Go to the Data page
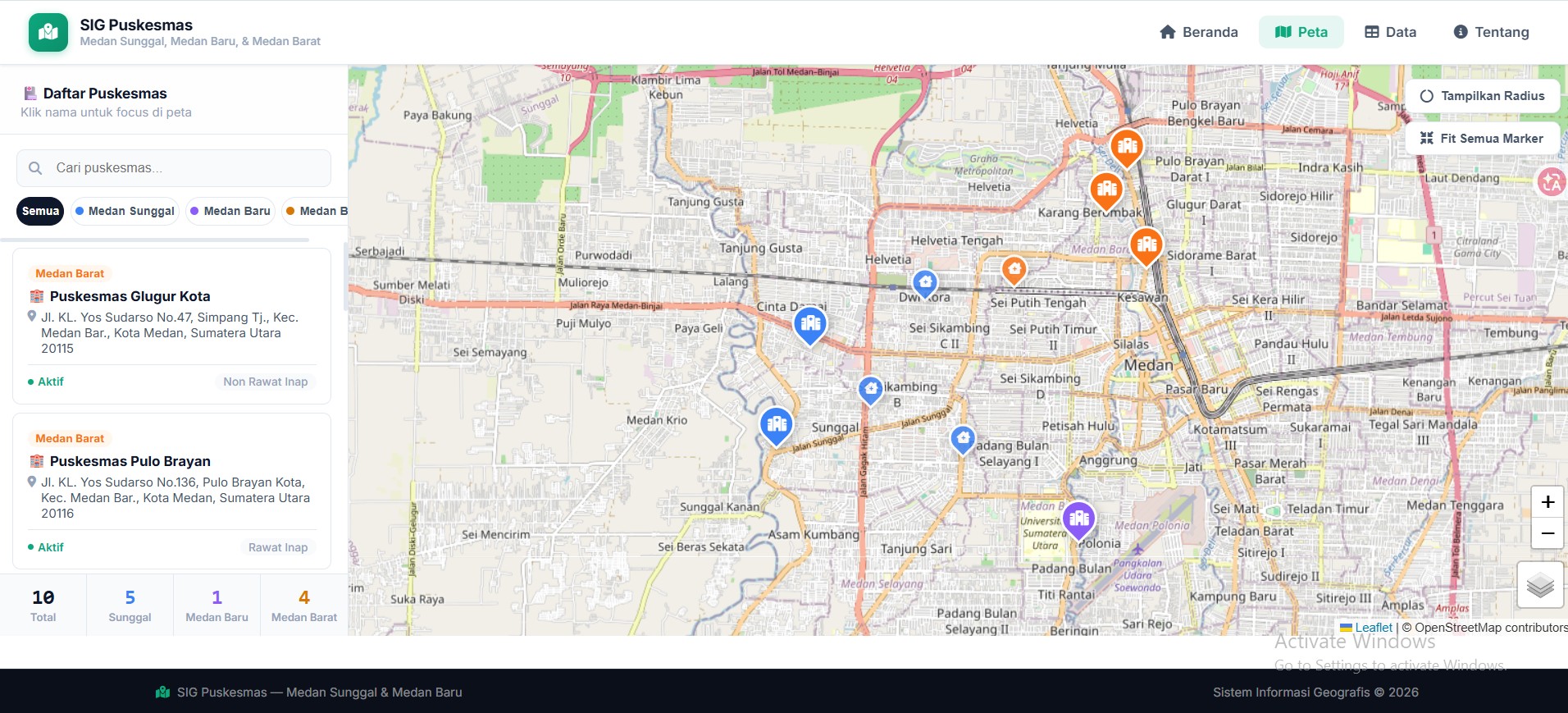1568x713 pixels. [x=1390, y=32]
